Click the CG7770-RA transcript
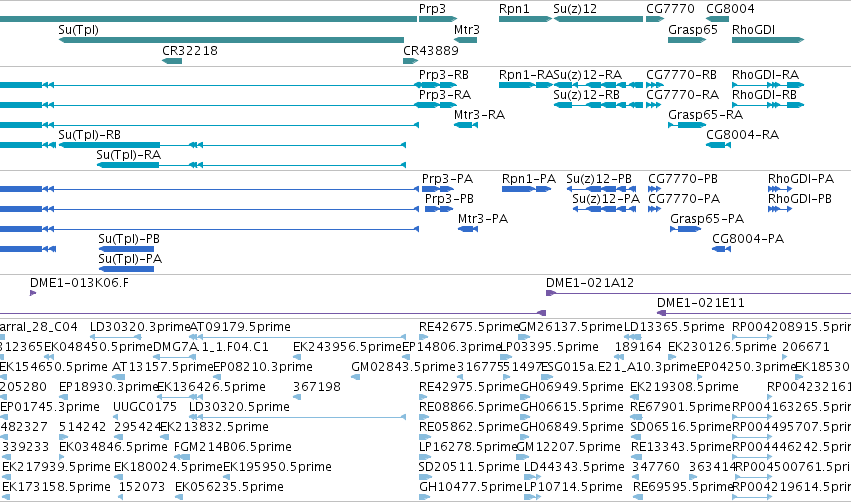The image size is (851, 502). tap(655, 105)
